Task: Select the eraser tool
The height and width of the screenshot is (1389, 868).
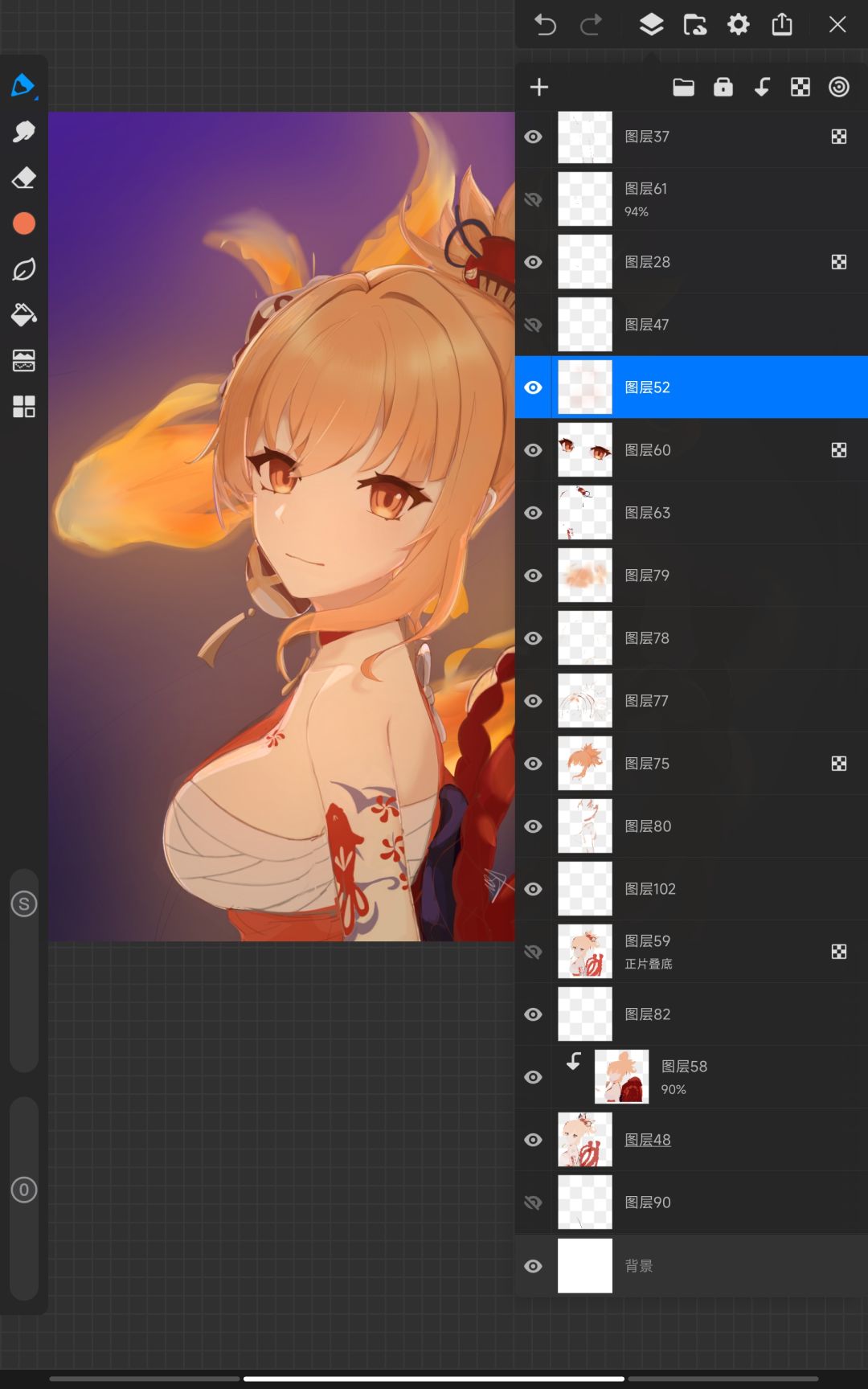Action: point(23,178)
